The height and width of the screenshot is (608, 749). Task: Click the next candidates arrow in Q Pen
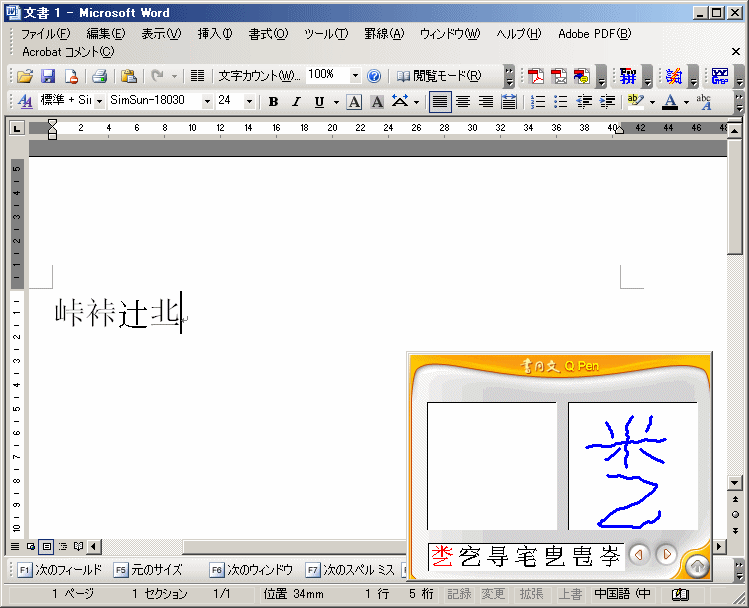(666, 555)
